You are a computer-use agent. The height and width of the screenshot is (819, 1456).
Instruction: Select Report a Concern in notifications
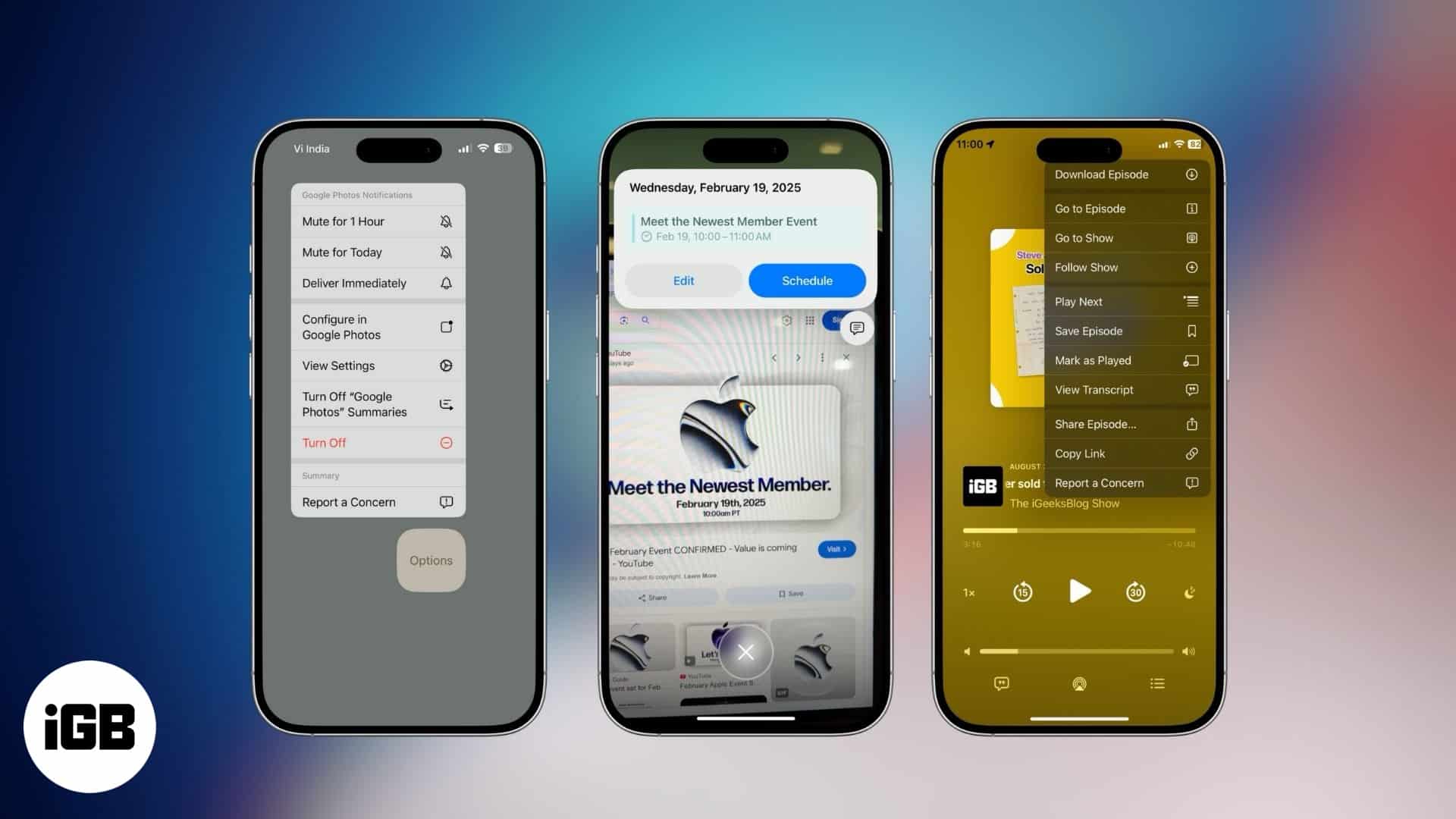click(376, 502)
